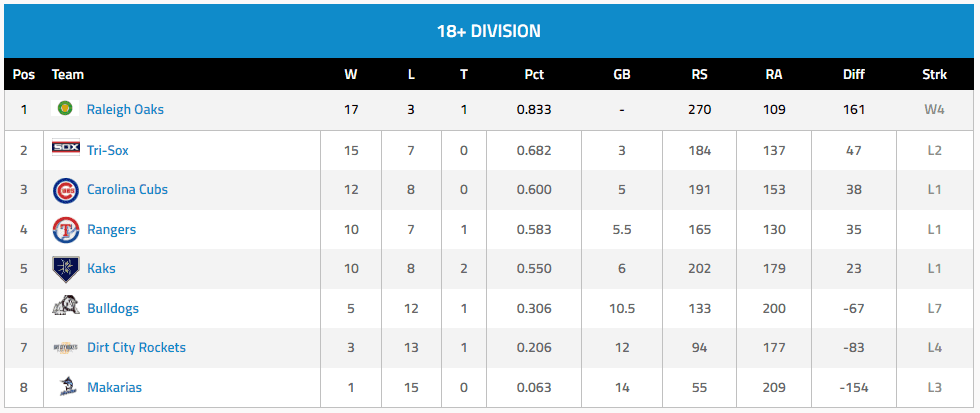Click the Kaks team logo

(65, 268)
